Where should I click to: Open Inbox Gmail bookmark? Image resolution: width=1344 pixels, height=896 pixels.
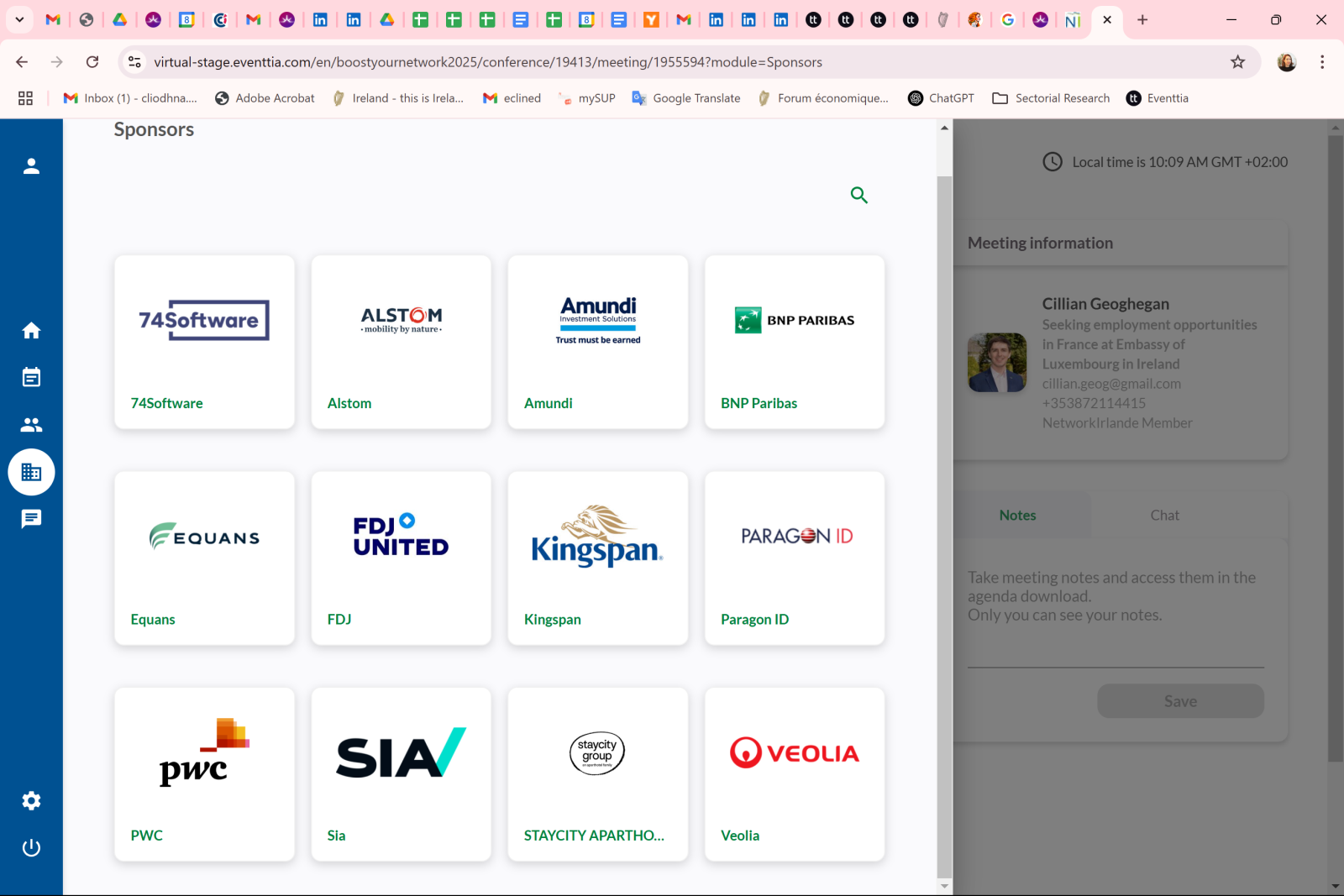click(x=130, y=98)
